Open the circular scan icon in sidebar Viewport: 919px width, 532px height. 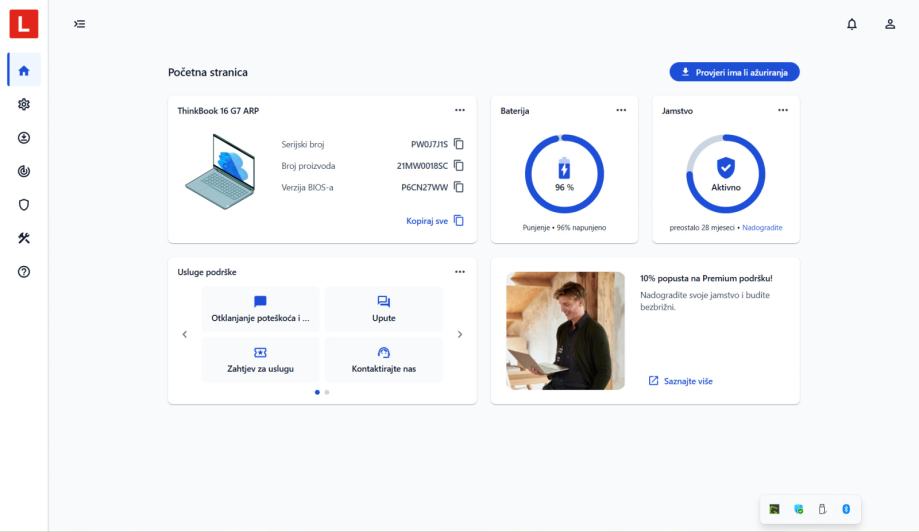click(x=24, y=171)
